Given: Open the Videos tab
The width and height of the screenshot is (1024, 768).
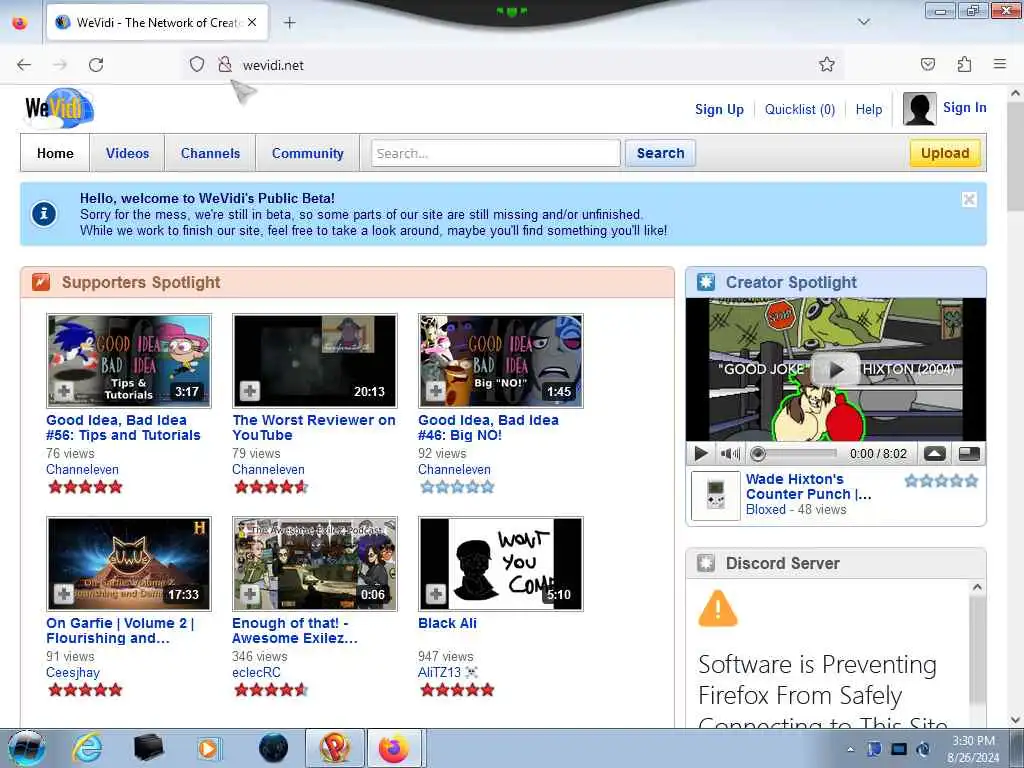Looking at the screenshot, I should coord(127,153).
